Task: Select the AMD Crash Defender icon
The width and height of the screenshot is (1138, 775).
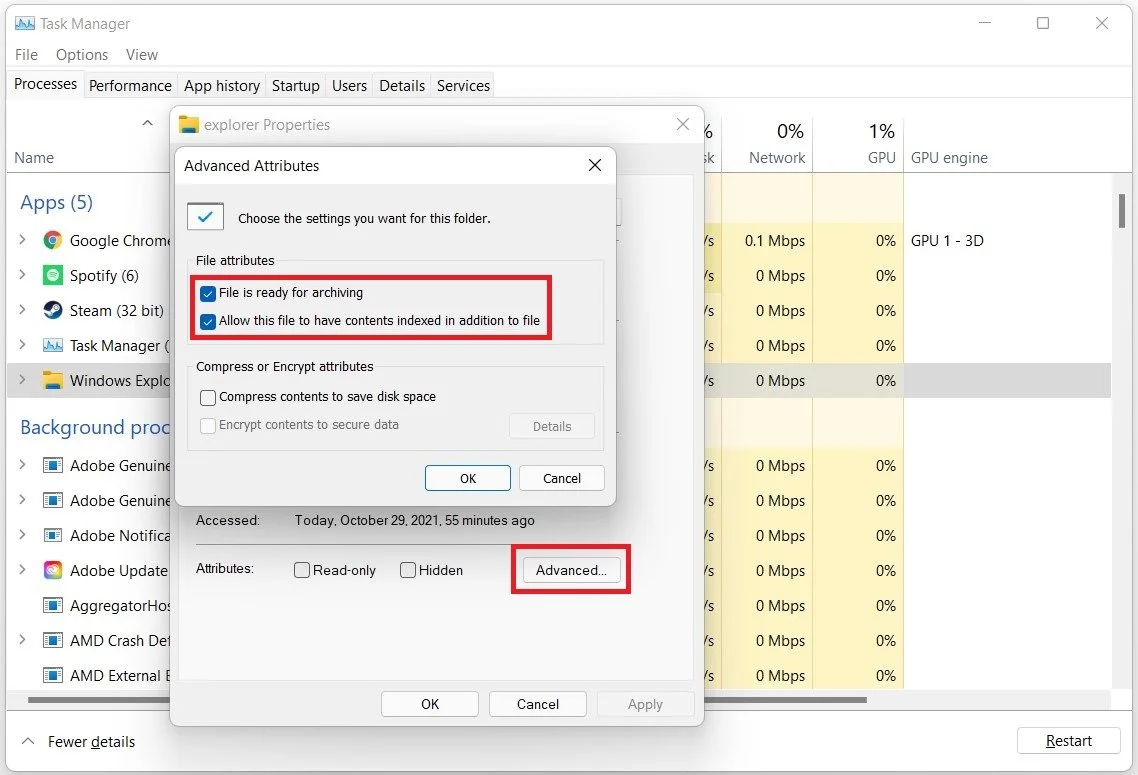Action: coord(51,640)
